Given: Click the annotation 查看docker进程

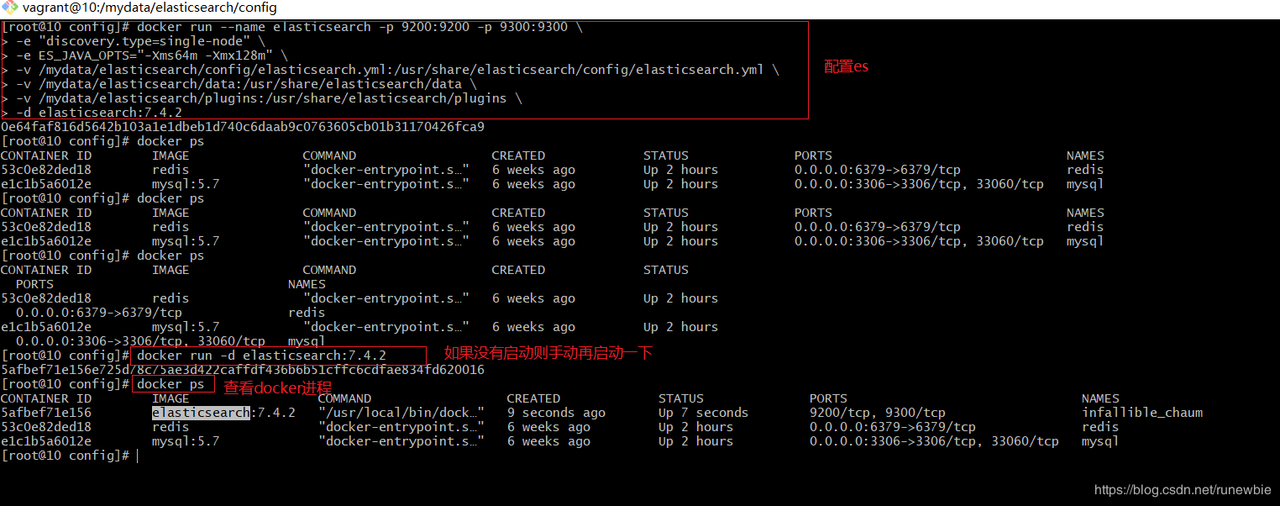Looking at the screenshot, I should (277, 387).
